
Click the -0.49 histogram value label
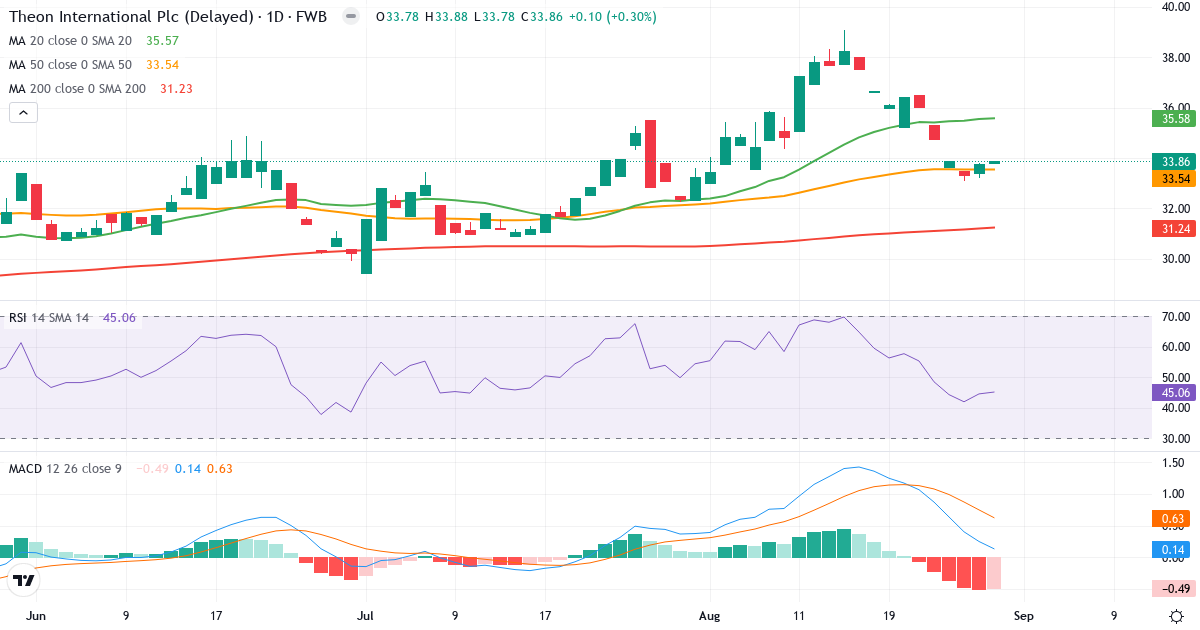coord(1172,588)
